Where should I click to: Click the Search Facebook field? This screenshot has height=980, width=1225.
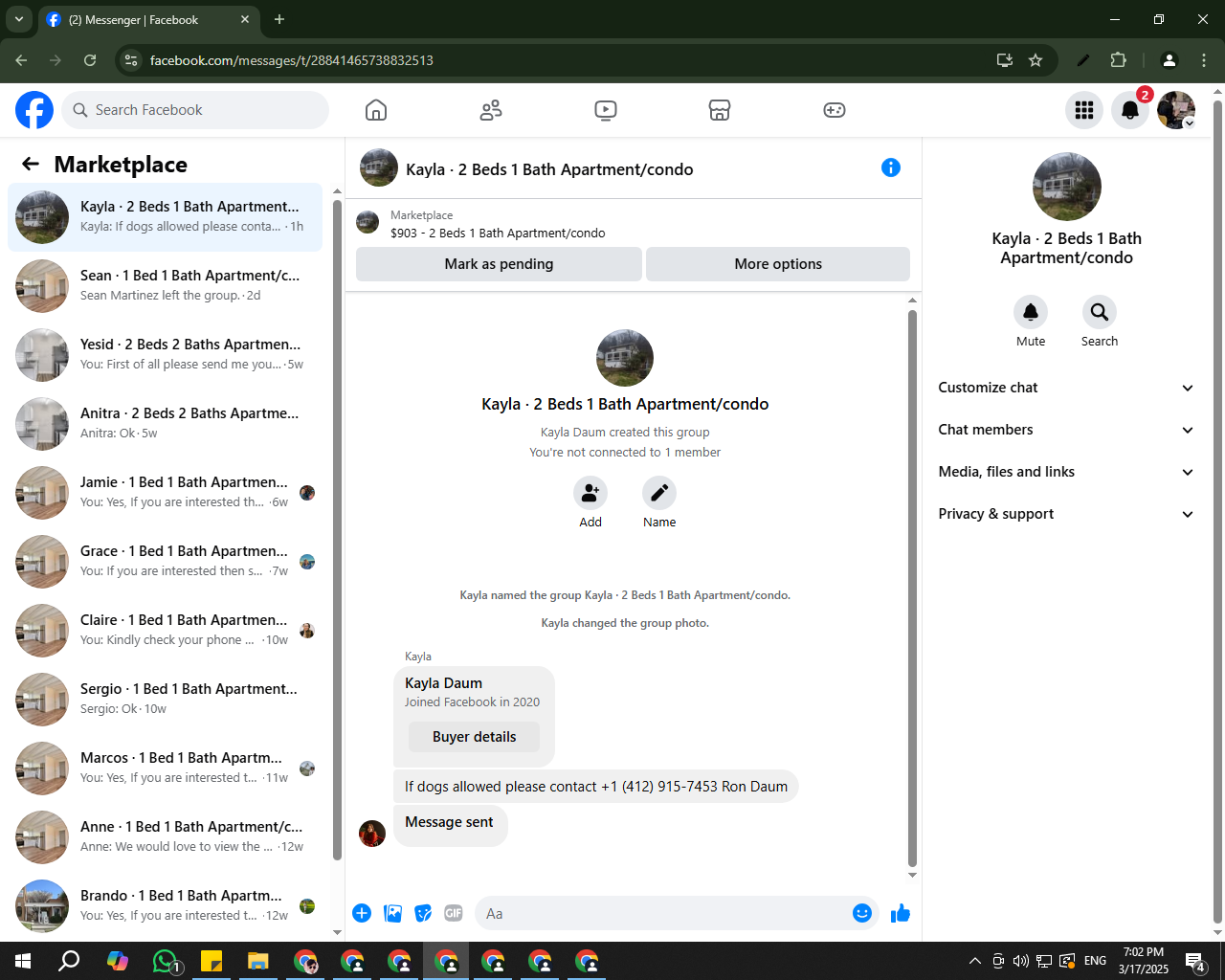tap(195, 110)
